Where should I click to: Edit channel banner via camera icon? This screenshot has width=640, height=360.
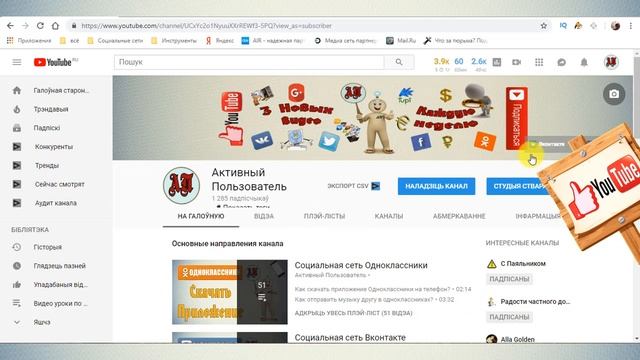coord(614,94)
